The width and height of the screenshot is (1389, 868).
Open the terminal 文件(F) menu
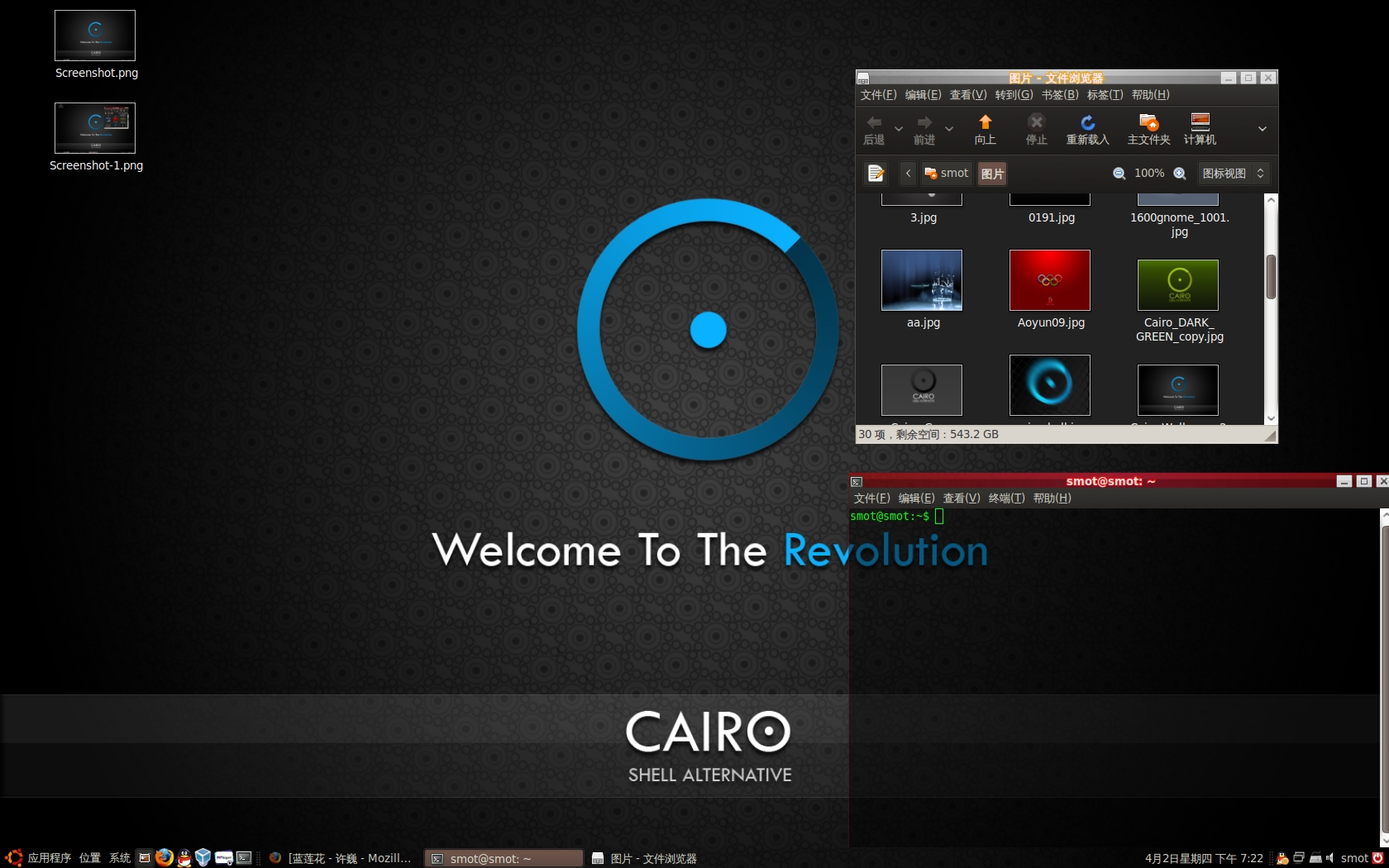[x=871, y=498]
